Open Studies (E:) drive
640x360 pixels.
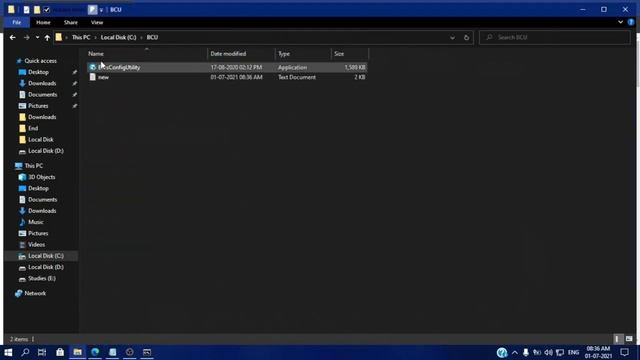coord(42,278)
